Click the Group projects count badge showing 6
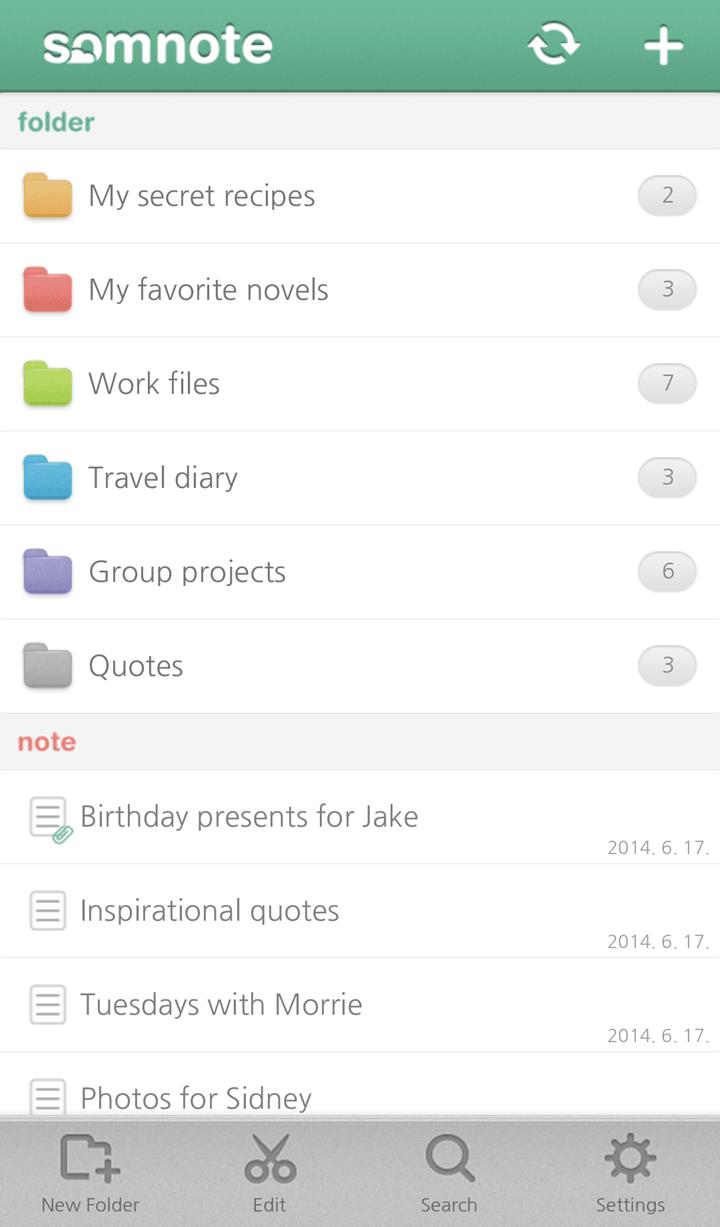Viewport: 720px width, 1227px height. pyautogui.click(x=667, y=572)
